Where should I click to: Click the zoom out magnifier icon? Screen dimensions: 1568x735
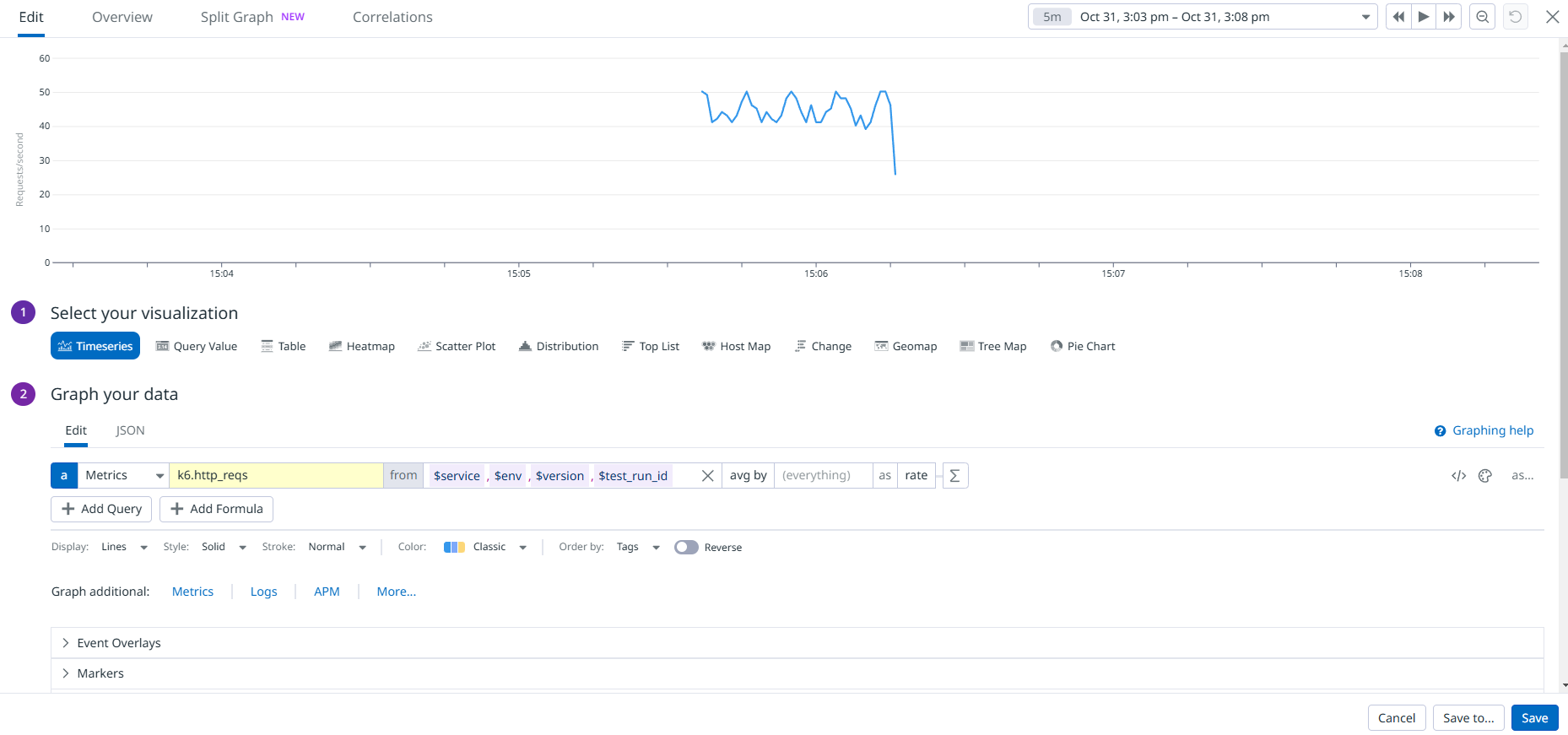1482,17
